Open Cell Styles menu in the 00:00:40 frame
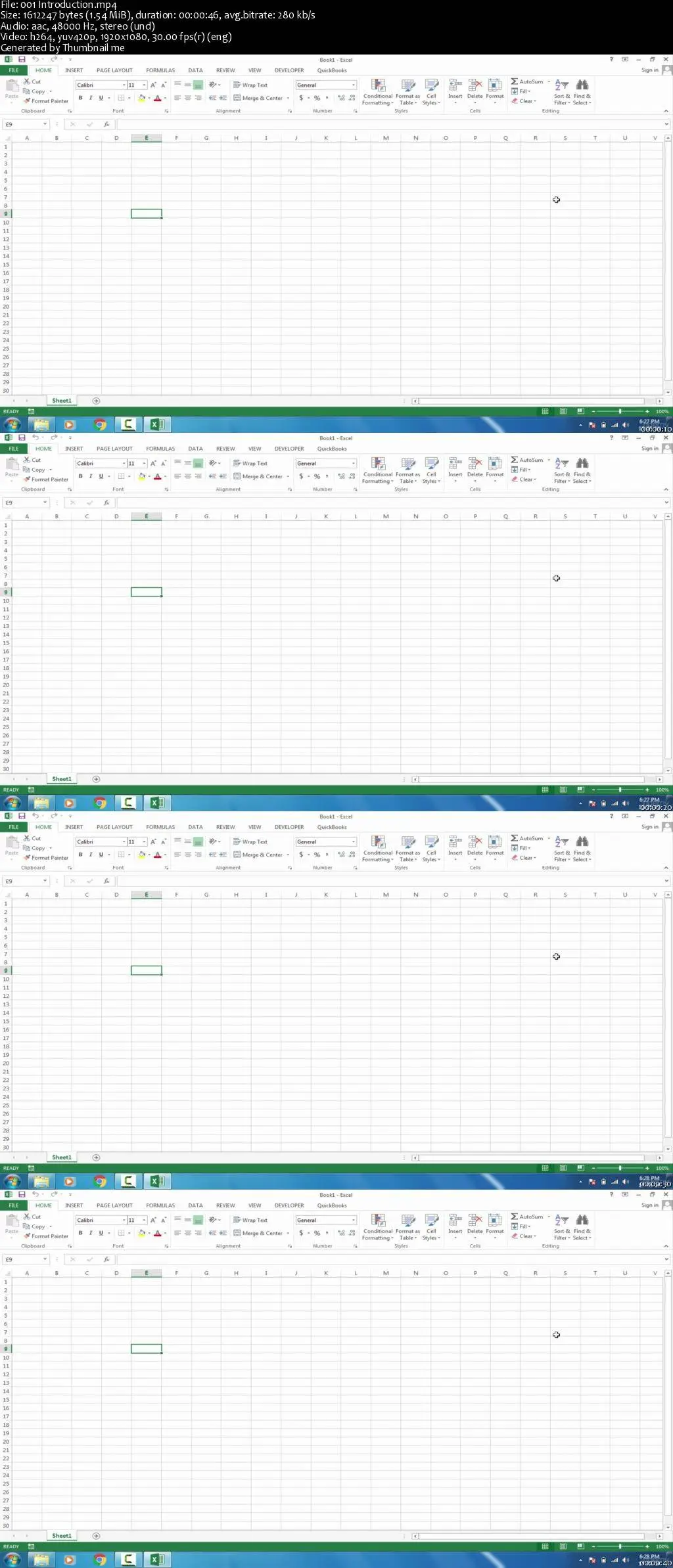673x1568 pixels. point(431,1226)
